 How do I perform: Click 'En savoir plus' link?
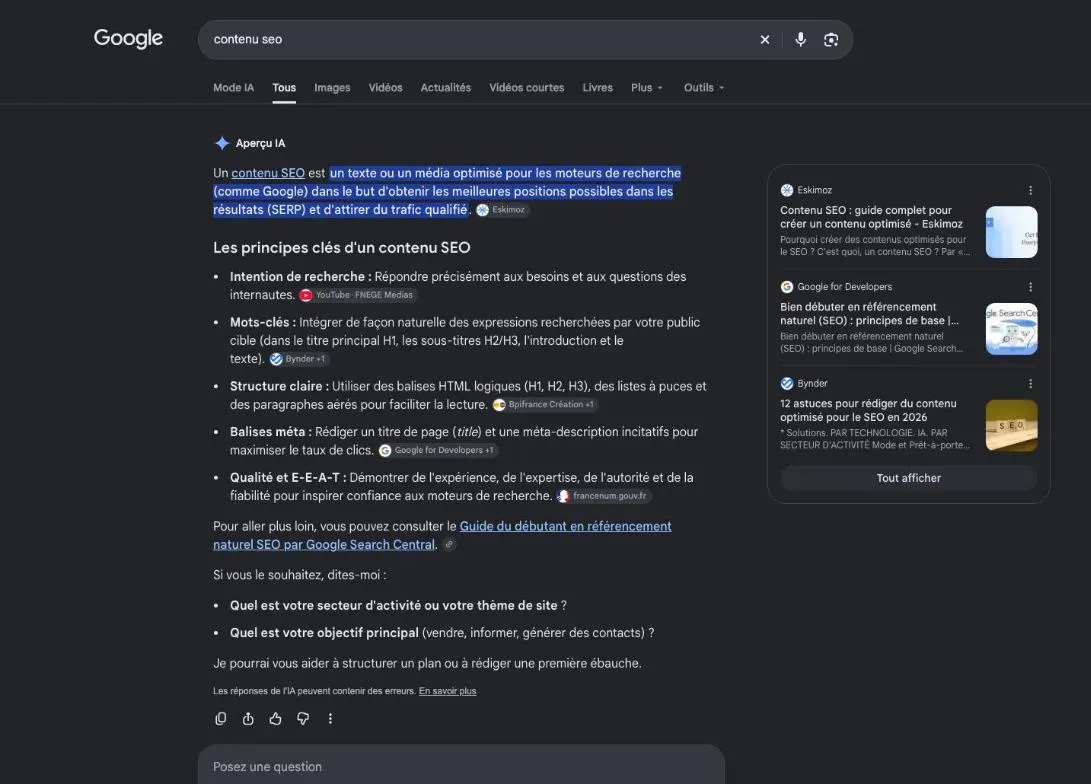pyautogui.click(x=447, y=691)
